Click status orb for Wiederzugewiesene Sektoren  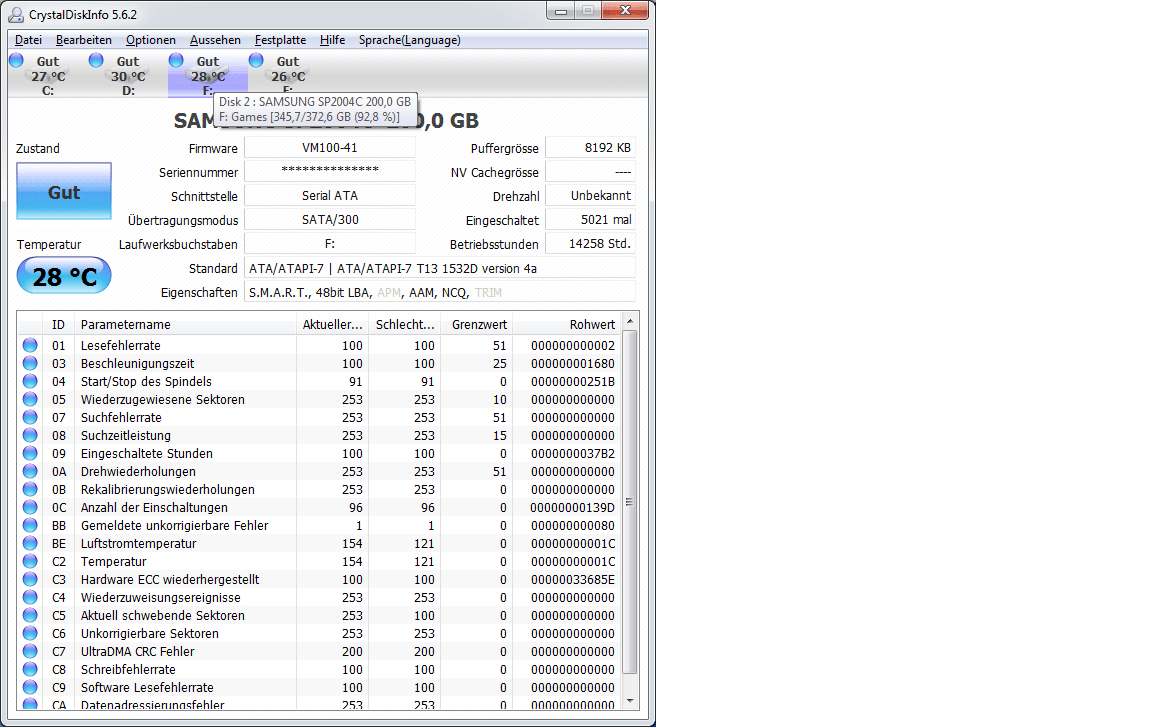30,399
